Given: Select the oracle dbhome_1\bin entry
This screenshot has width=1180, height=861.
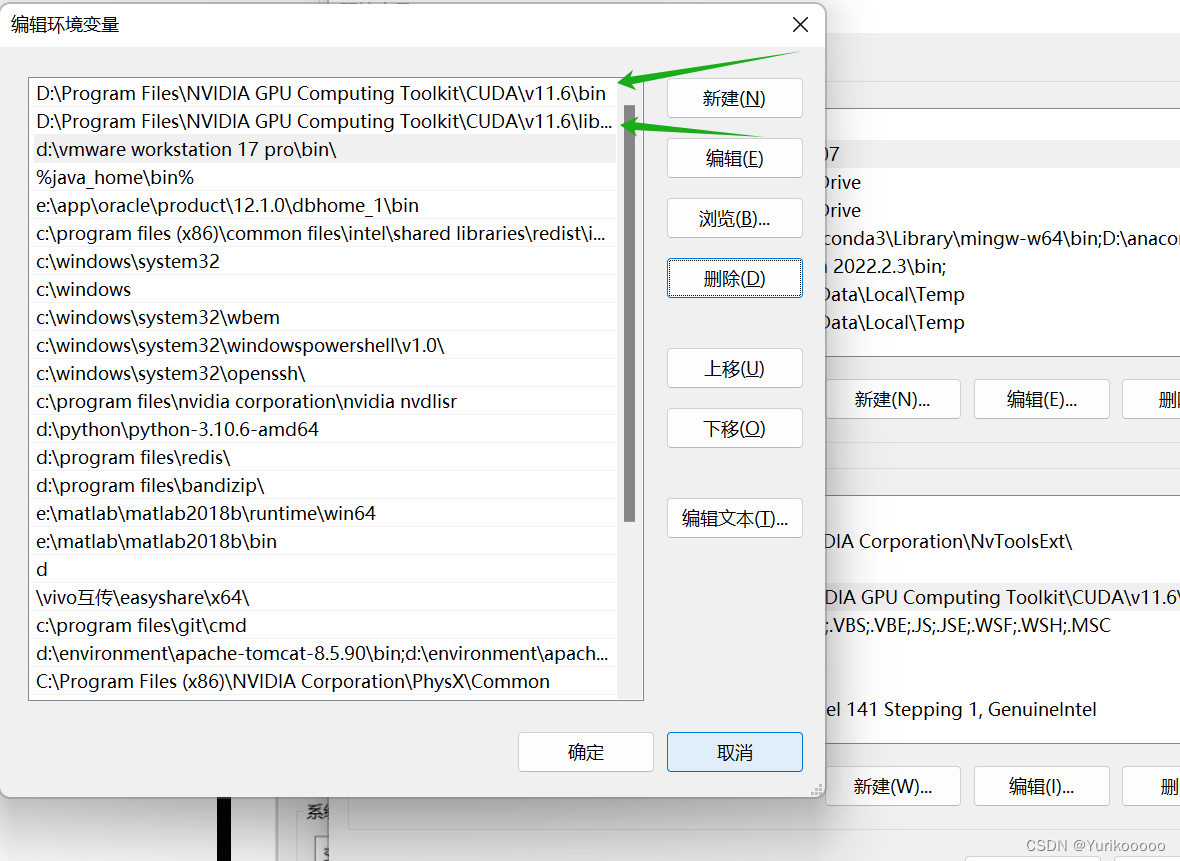Looking at the screenshot, I should pyautogui.click(x=325, y=205).
